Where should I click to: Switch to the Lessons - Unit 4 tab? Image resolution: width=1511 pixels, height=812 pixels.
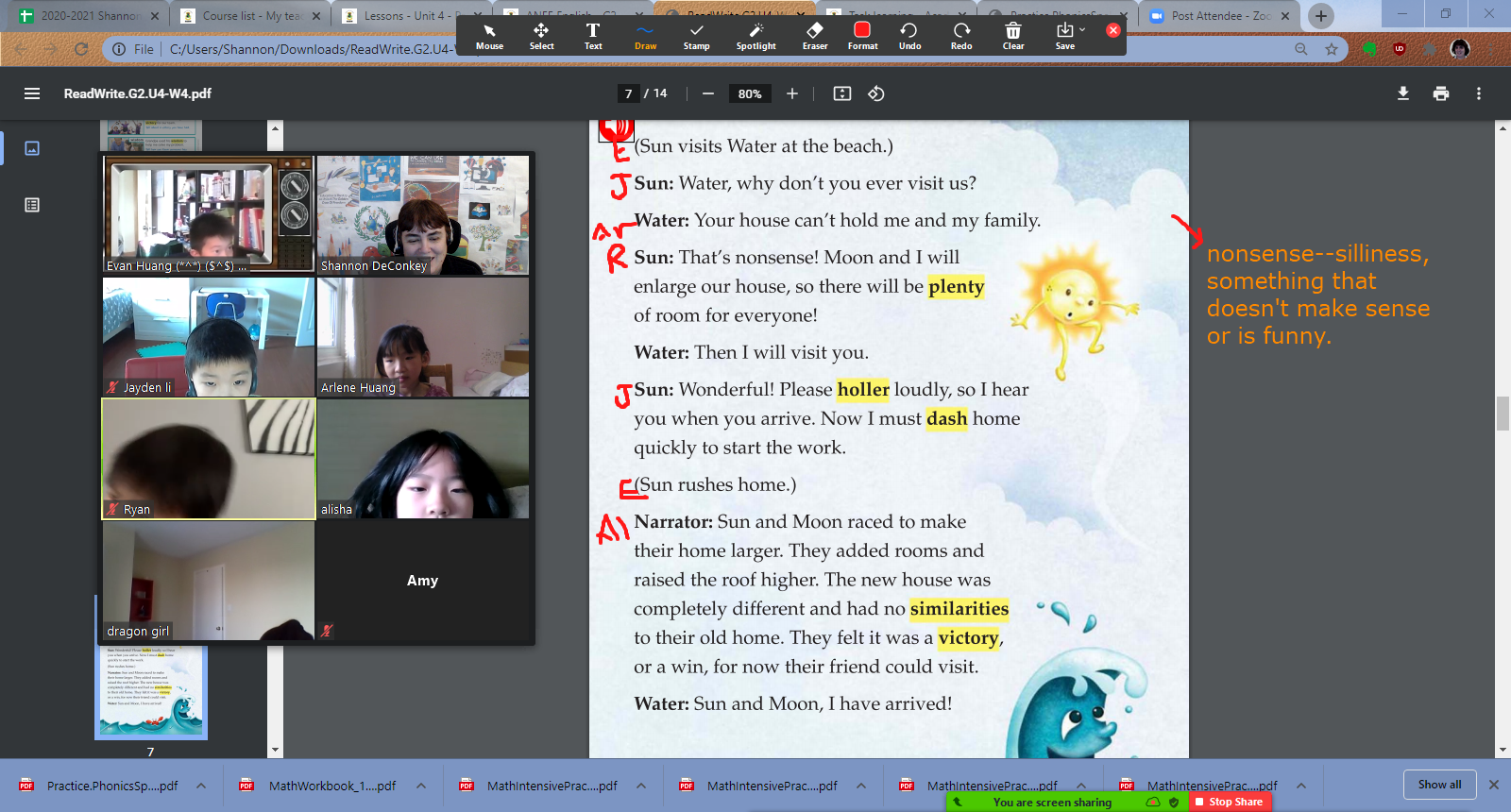point(414,16)
